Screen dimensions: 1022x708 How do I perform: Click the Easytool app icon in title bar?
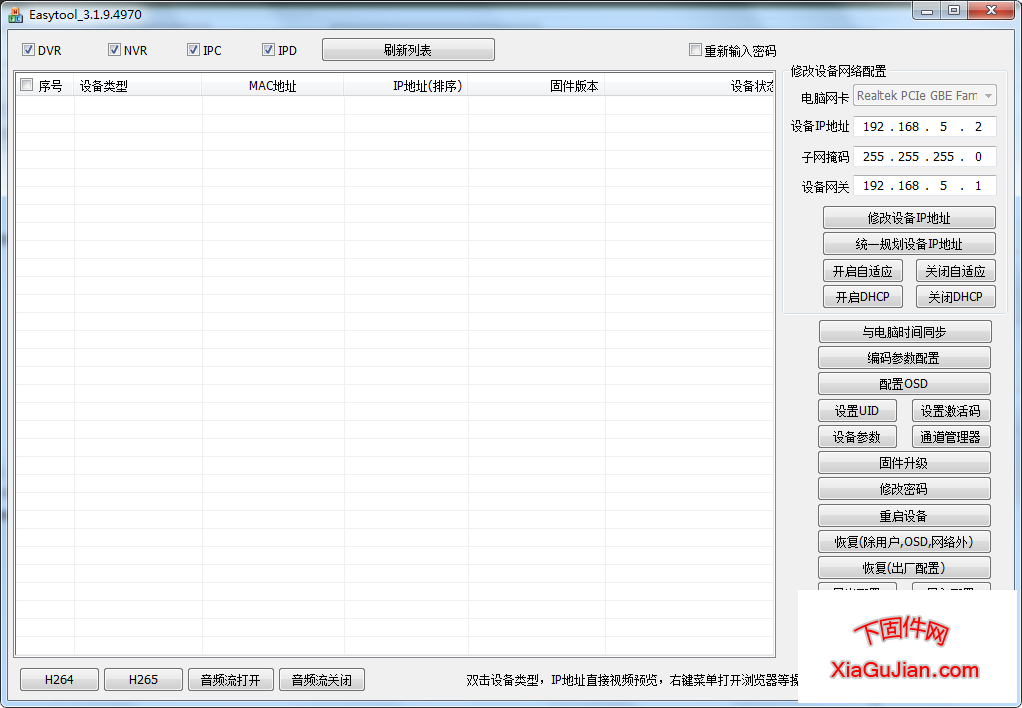(x=16, y=14)
